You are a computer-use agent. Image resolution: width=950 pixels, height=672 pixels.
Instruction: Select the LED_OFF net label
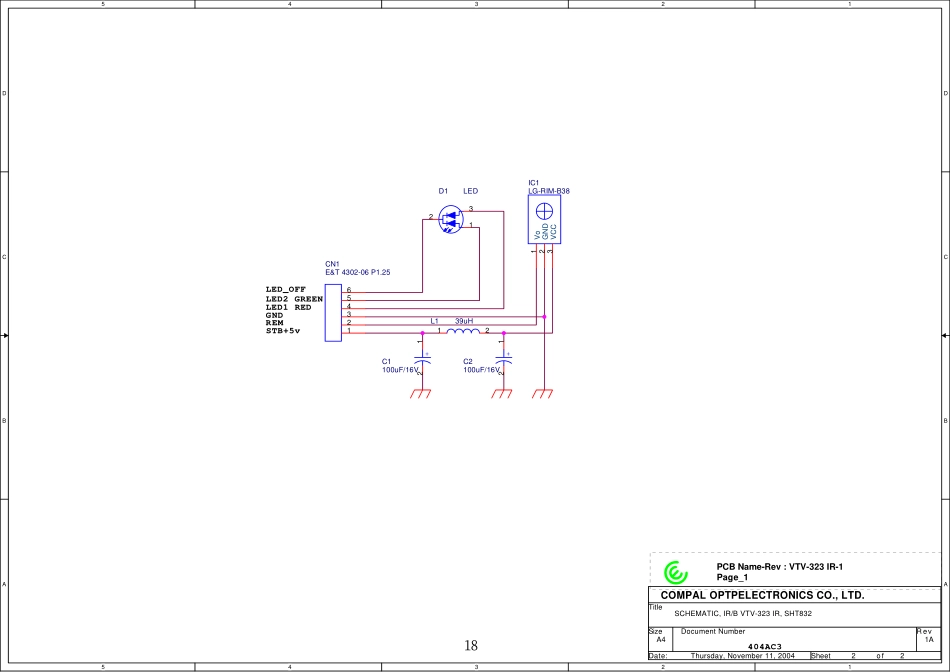tap(285, 290)
